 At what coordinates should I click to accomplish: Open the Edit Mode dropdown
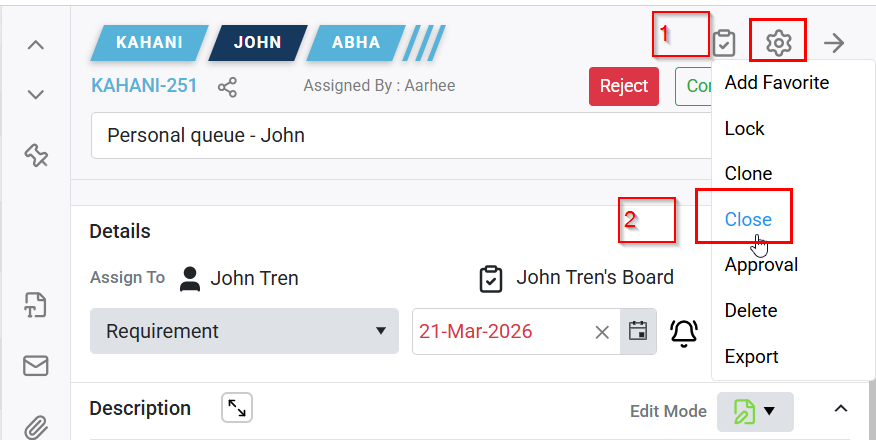click(x=755, y=411)
